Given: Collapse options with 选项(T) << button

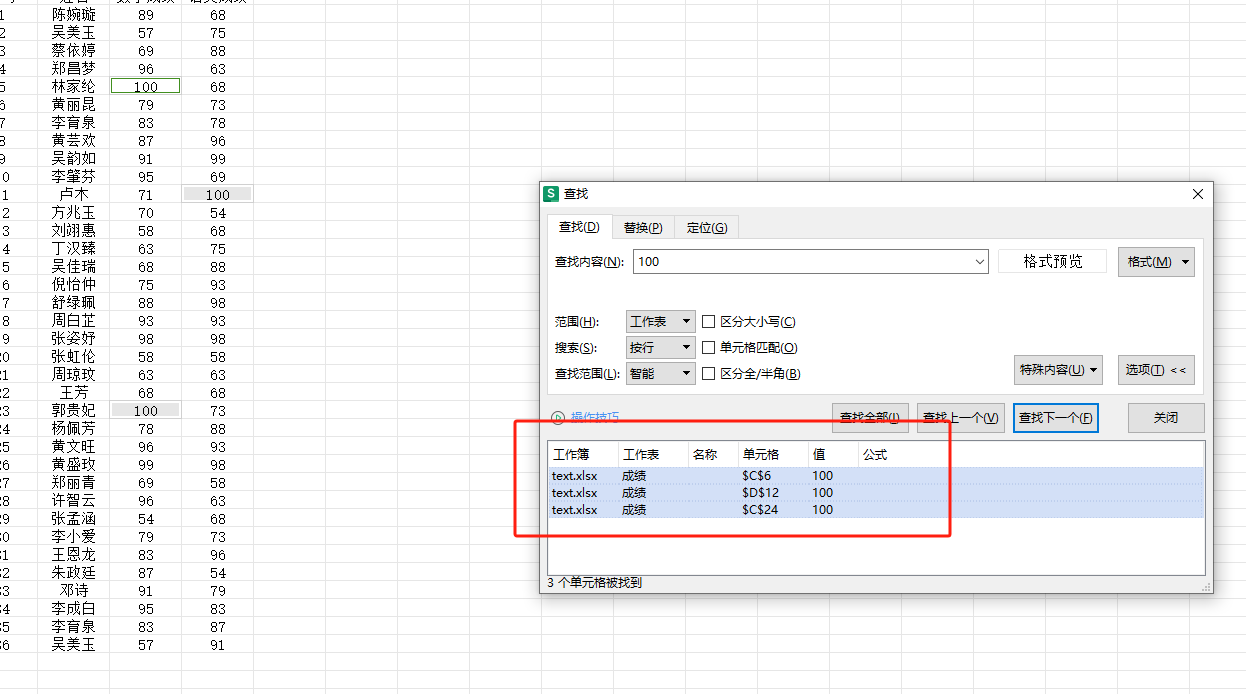Looking at the screenshot, I should [1156, 370].
